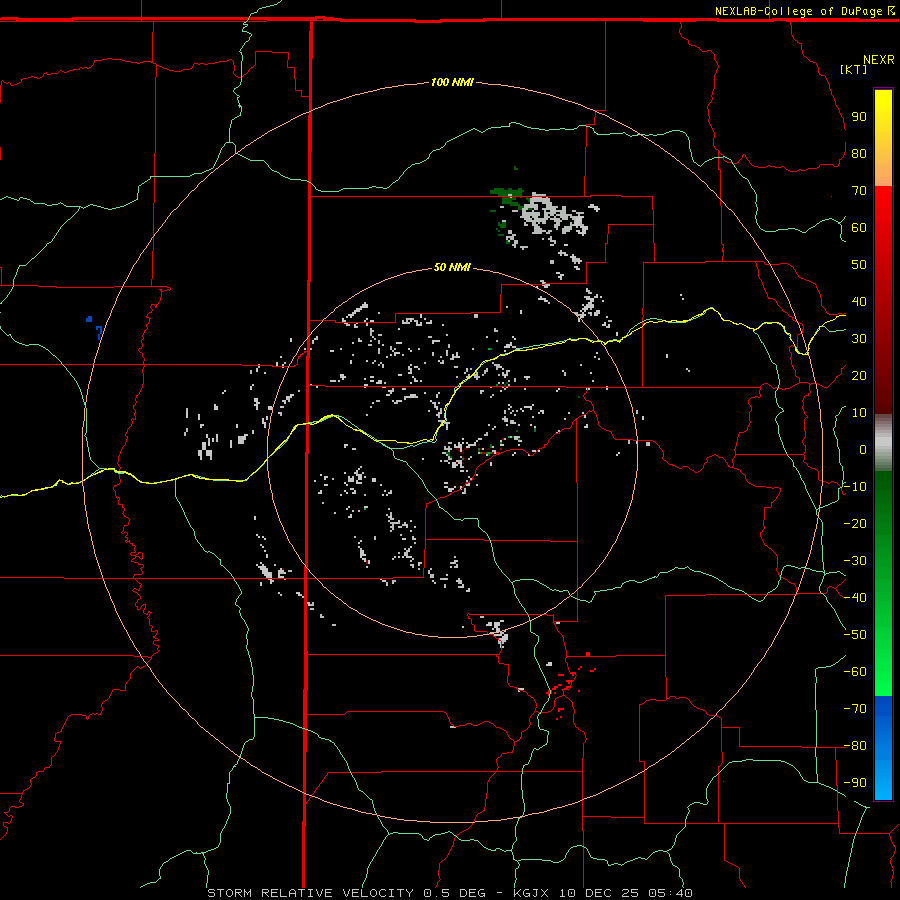Pick the yellow top segment of color bar
900x900 pixels.
tap(883, 138)
